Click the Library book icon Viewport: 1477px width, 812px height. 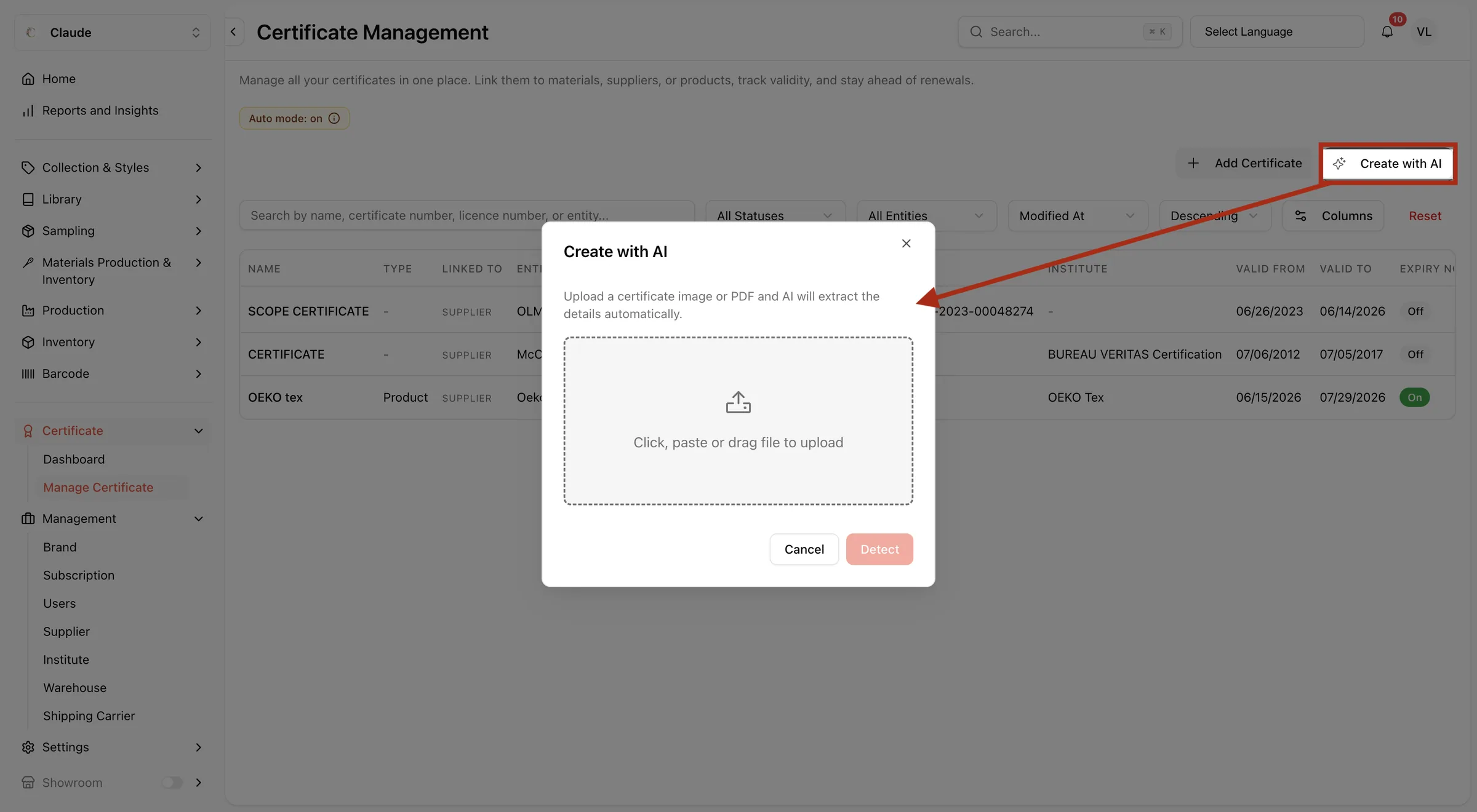[28, 199]
